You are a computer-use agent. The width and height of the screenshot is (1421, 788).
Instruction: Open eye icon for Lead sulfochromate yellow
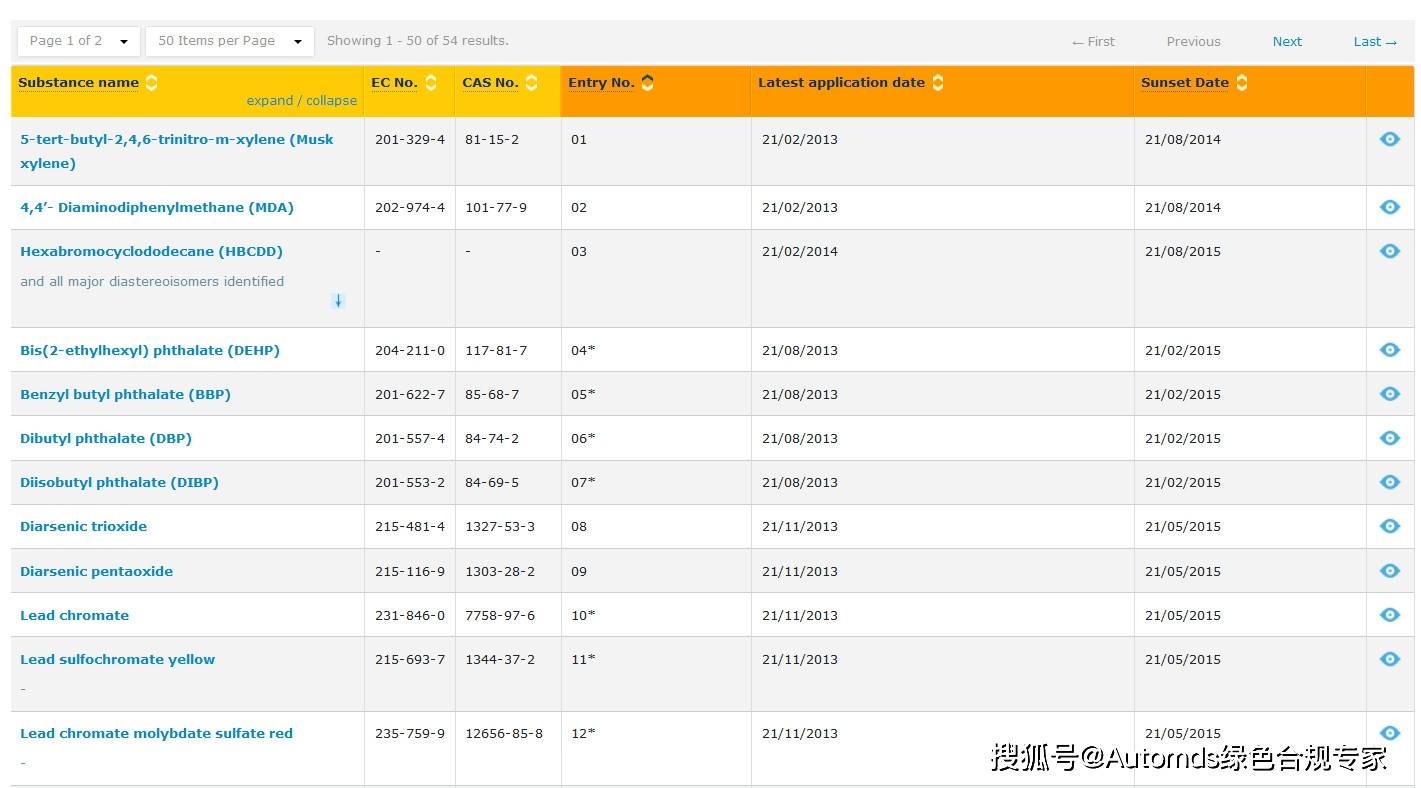(1389, 659)
